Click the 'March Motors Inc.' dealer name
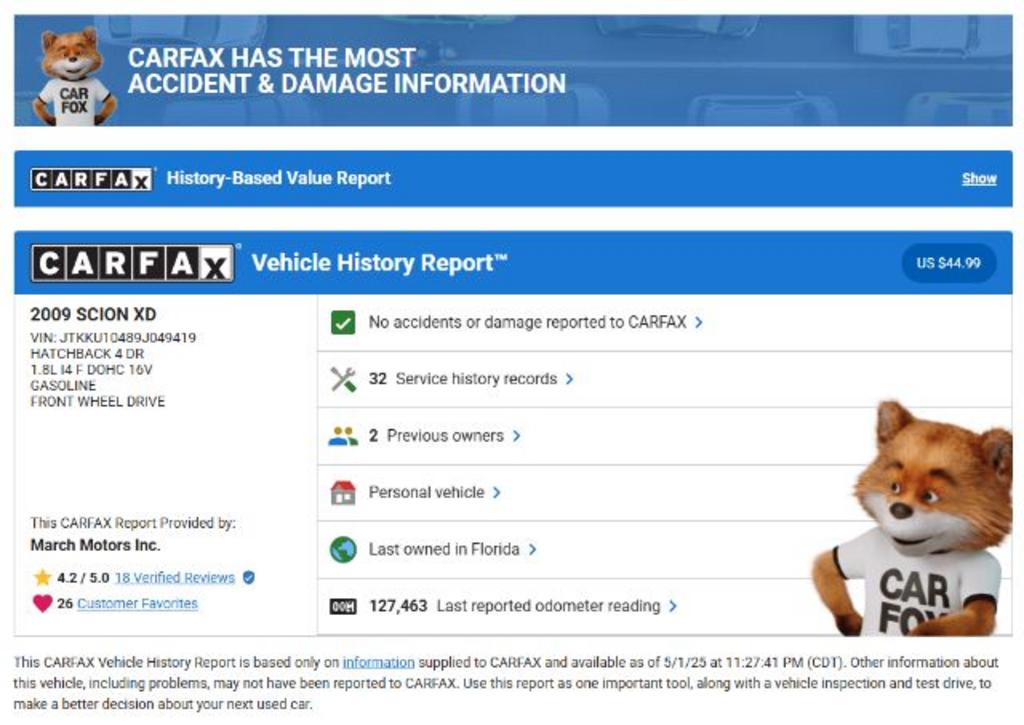Viewport: 1024px width, 725px height. click(x=95, y=545)
